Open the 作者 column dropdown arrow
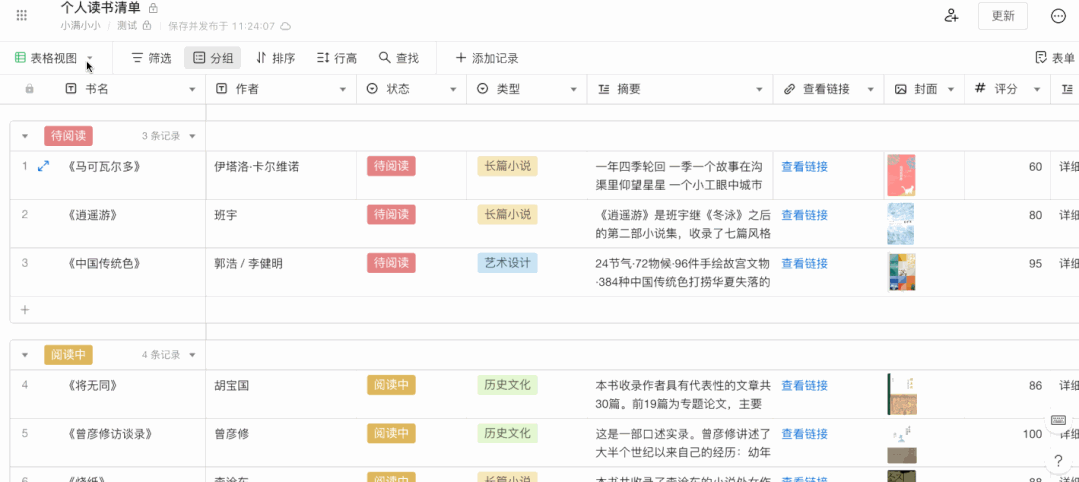The image size is (1079, 482). 343,90
